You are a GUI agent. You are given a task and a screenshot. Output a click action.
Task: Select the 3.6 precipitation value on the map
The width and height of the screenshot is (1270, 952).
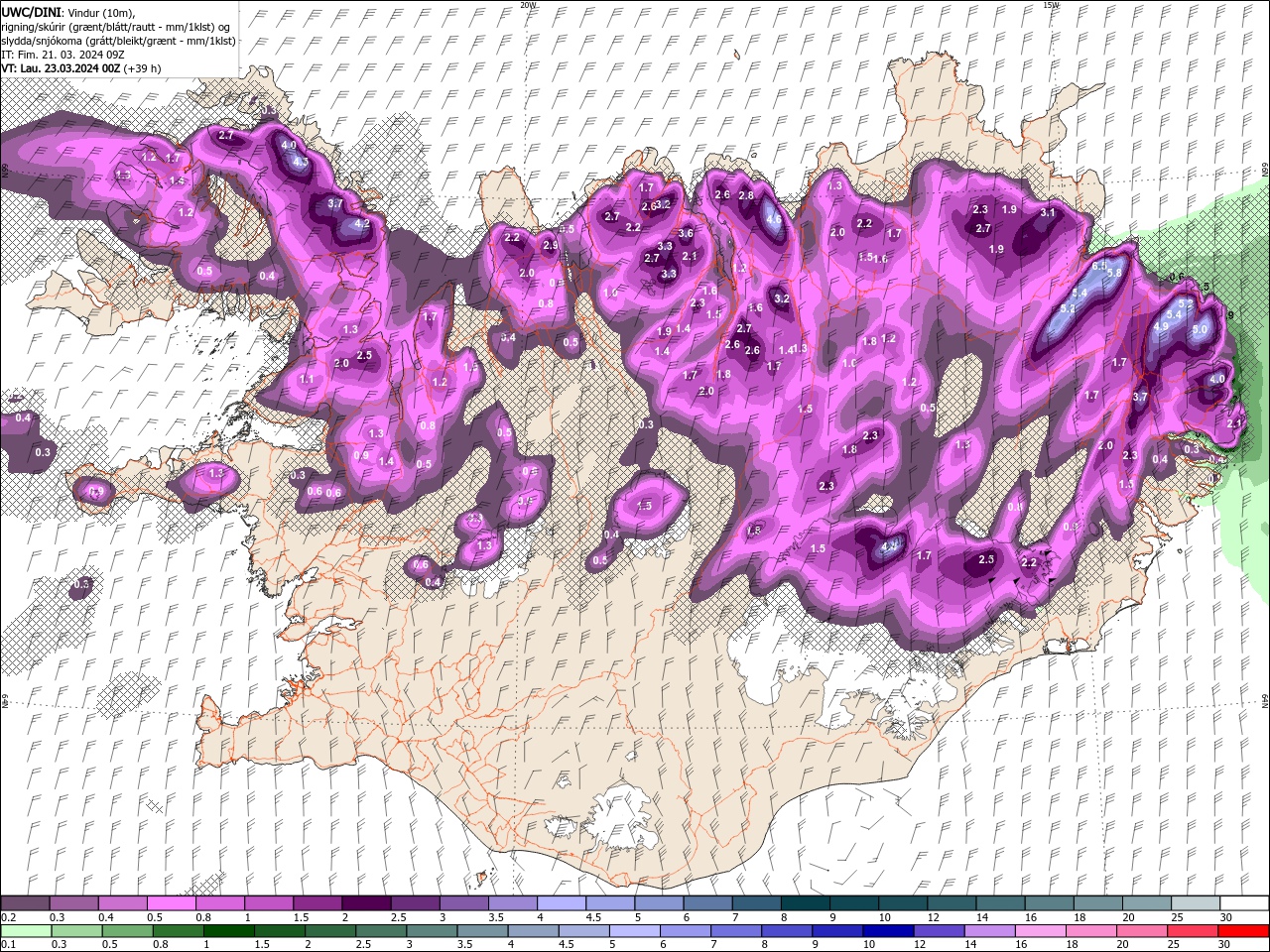[686, 233]
